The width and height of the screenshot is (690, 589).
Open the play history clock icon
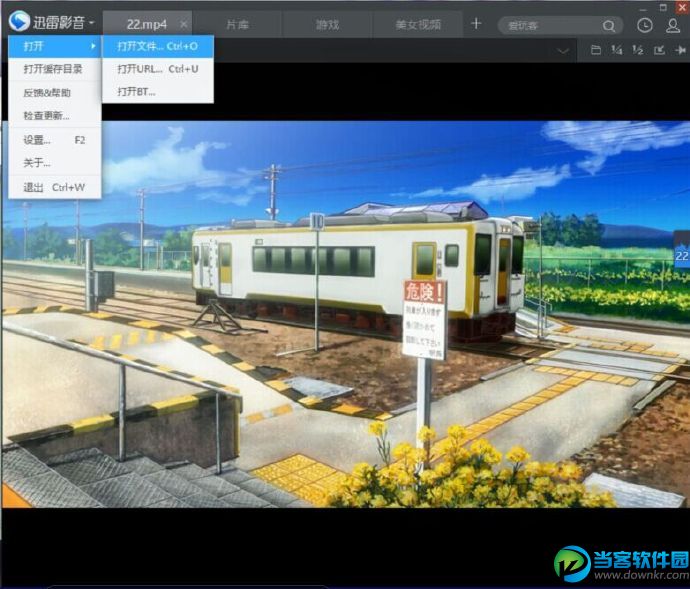tap(645, 25)
